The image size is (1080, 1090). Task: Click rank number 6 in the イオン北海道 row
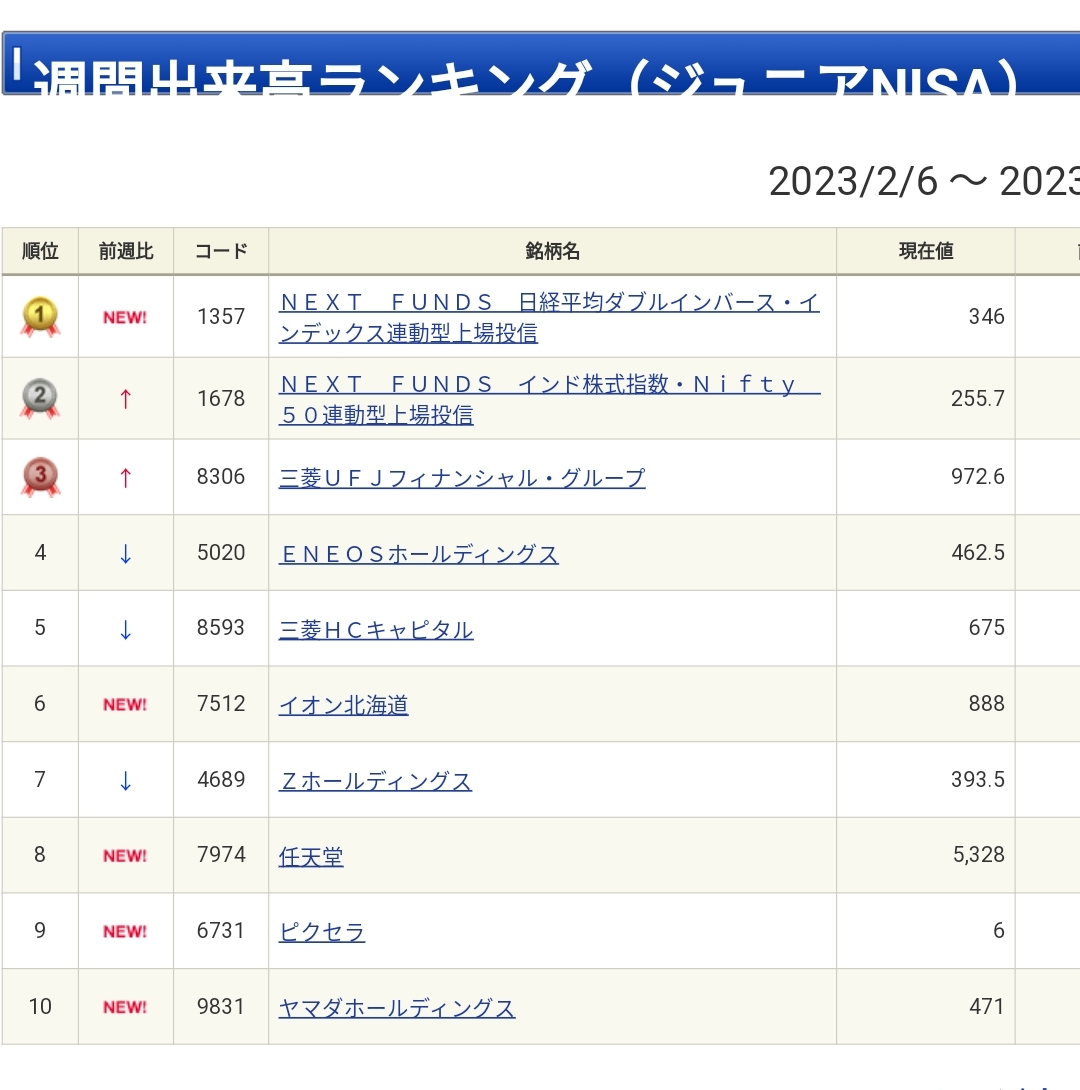click(40, 703)
